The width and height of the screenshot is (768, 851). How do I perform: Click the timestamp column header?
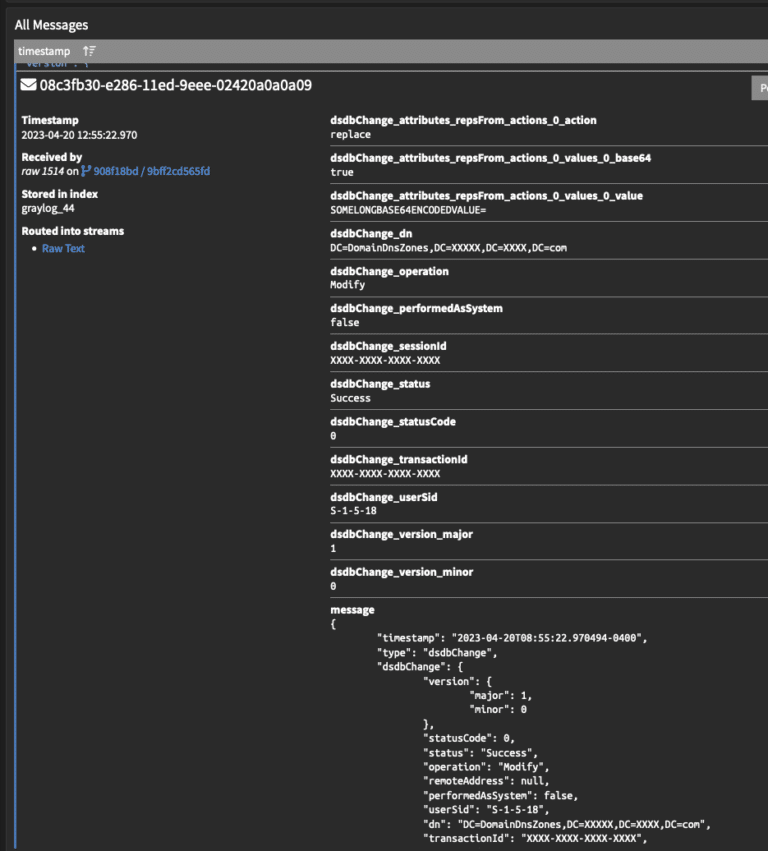coord(43,51)
